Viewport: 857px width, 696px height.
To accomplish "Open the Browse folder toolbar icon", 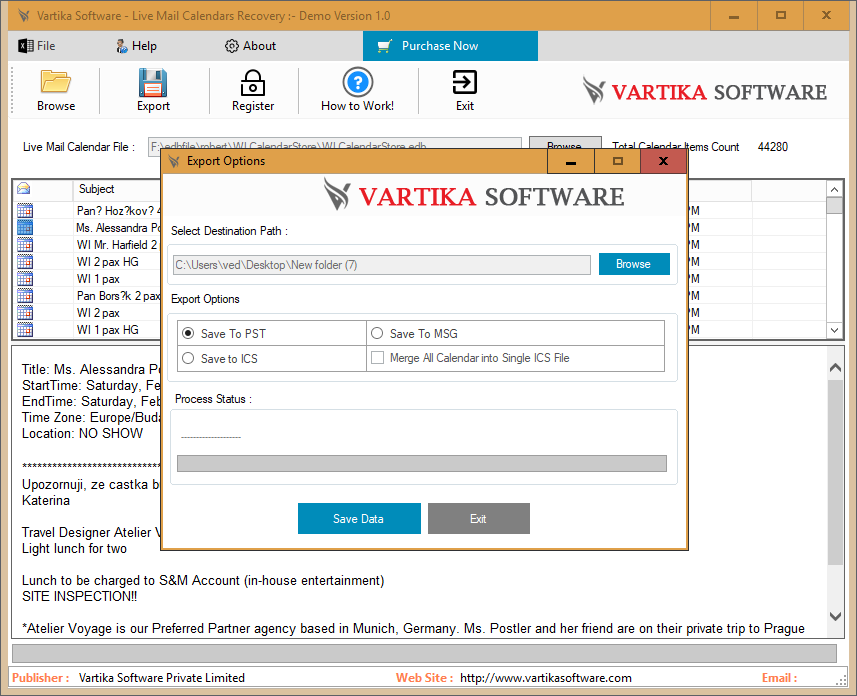I will tap(56, 82).
